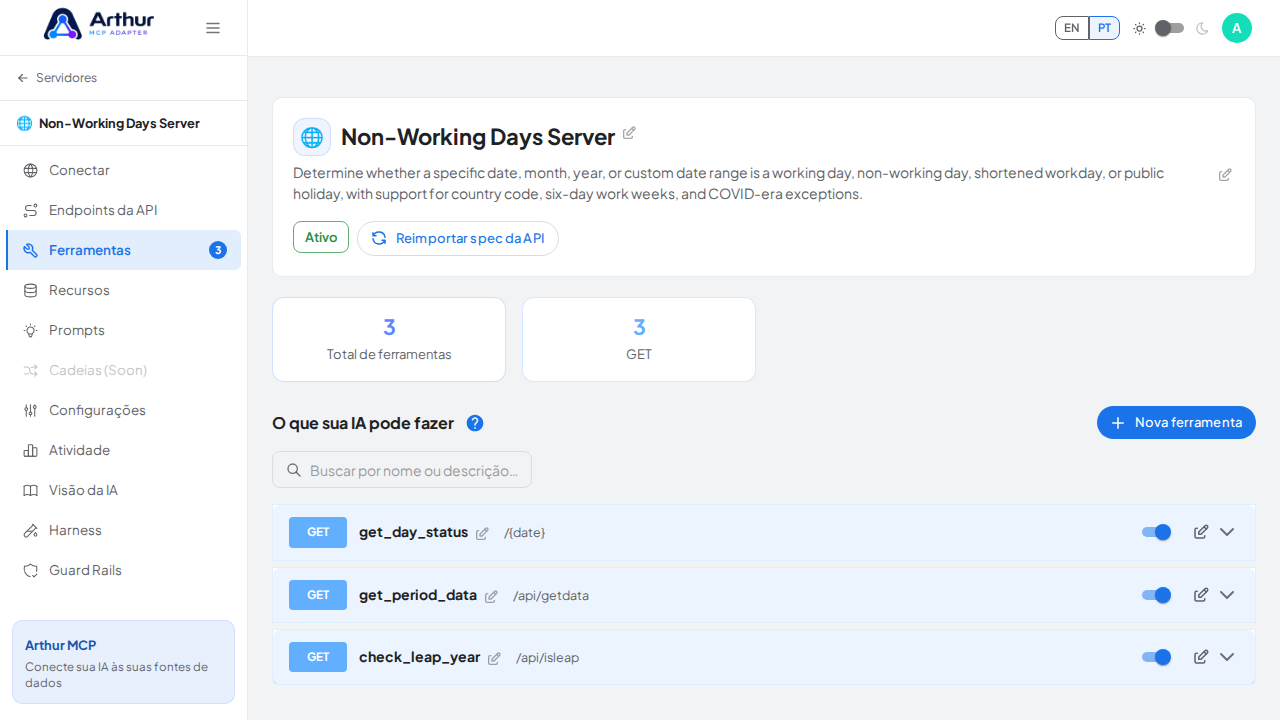Click the help question mark icon
Image resolution: width=1280 pixels, height=720 pixels.
tap(475, 423)
